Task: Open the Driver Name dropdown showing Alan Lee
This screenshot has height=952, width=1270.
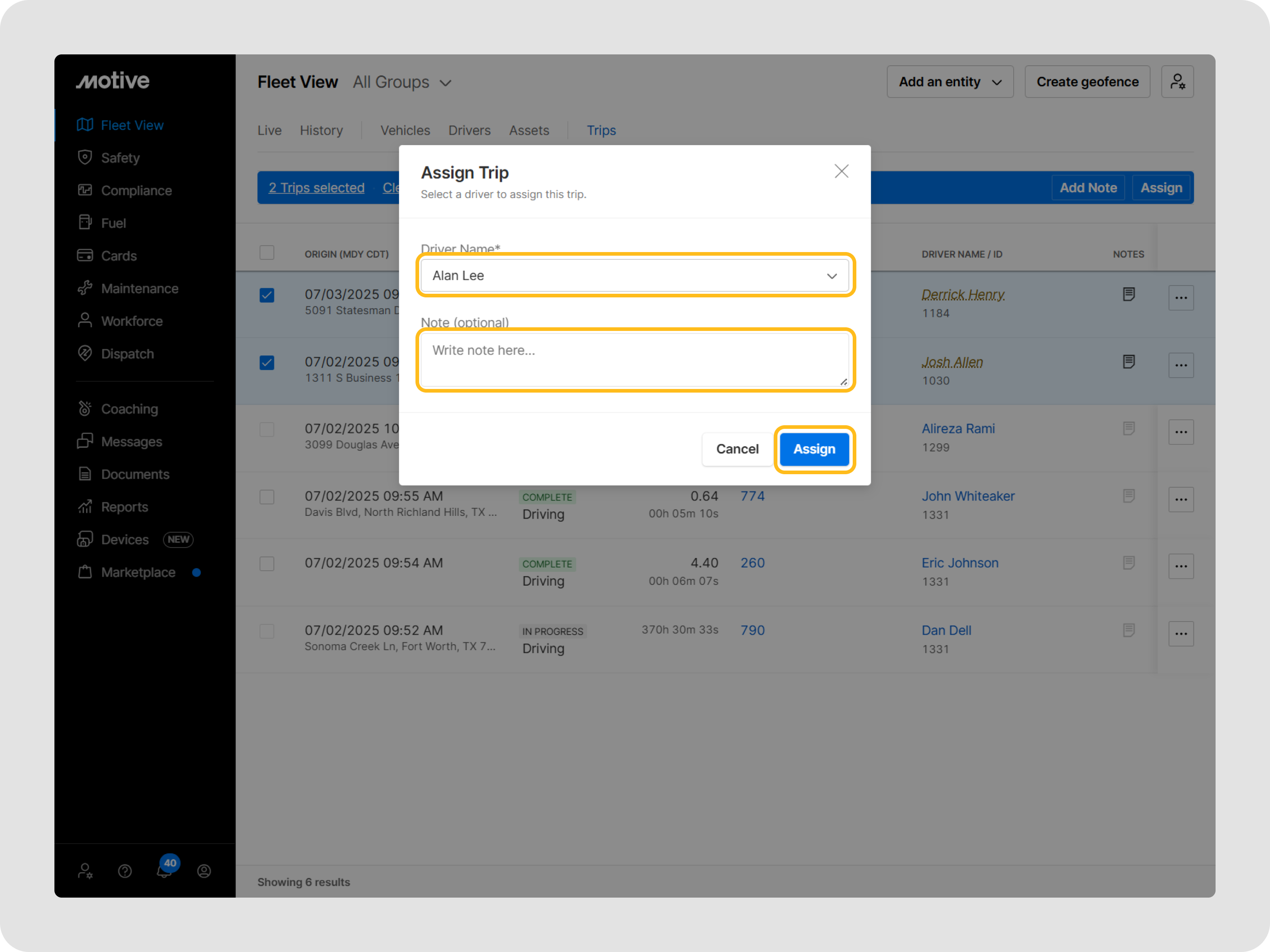Action: [635, 276]
